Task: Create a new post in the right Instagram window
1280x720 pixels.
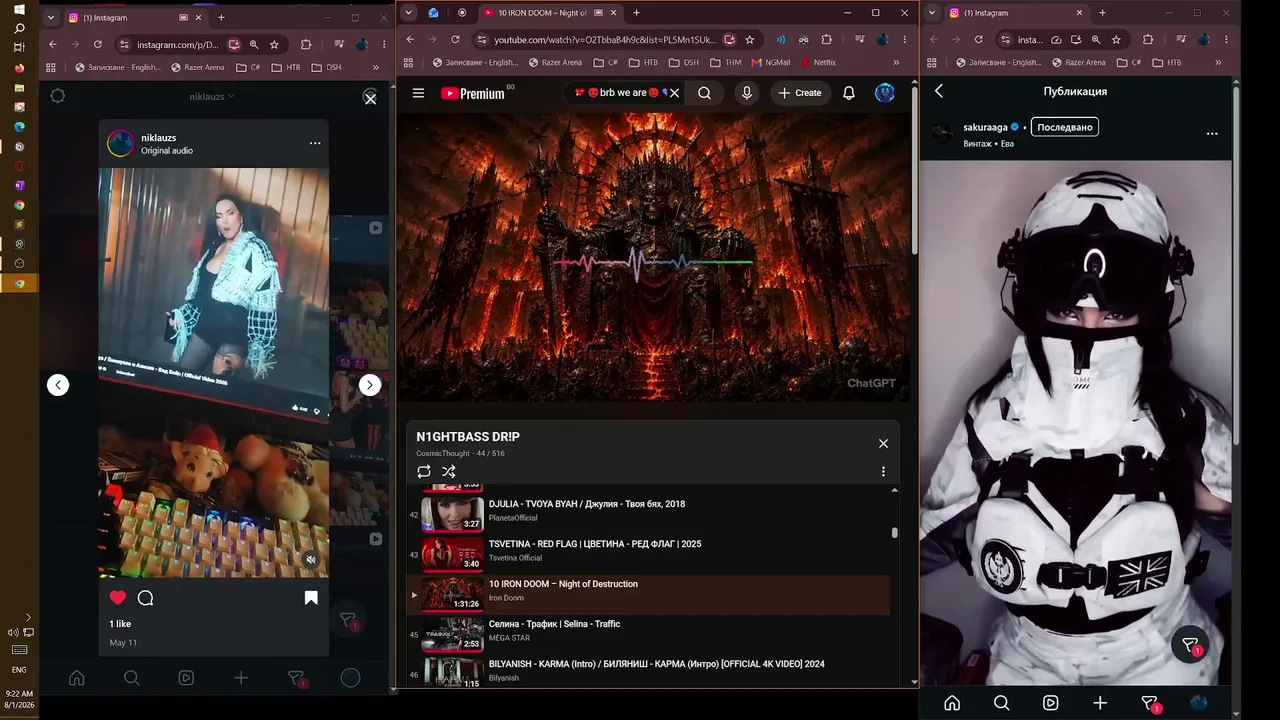Action: click(x=1100, y=703)
